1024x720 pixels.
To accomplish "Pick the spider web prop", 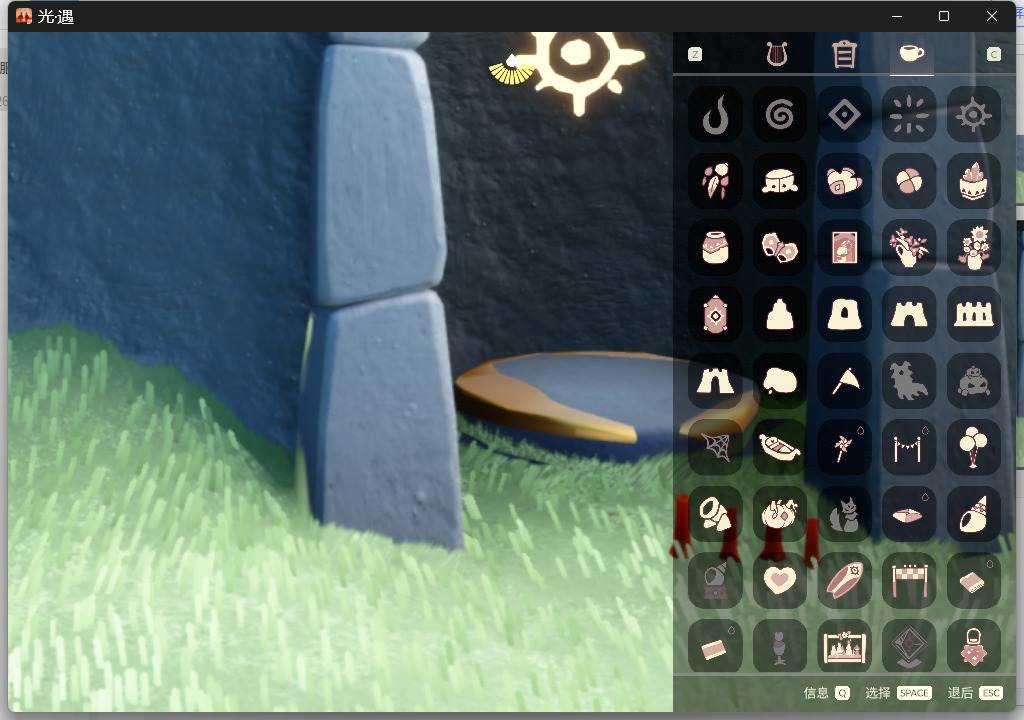I will coord(715,448).
